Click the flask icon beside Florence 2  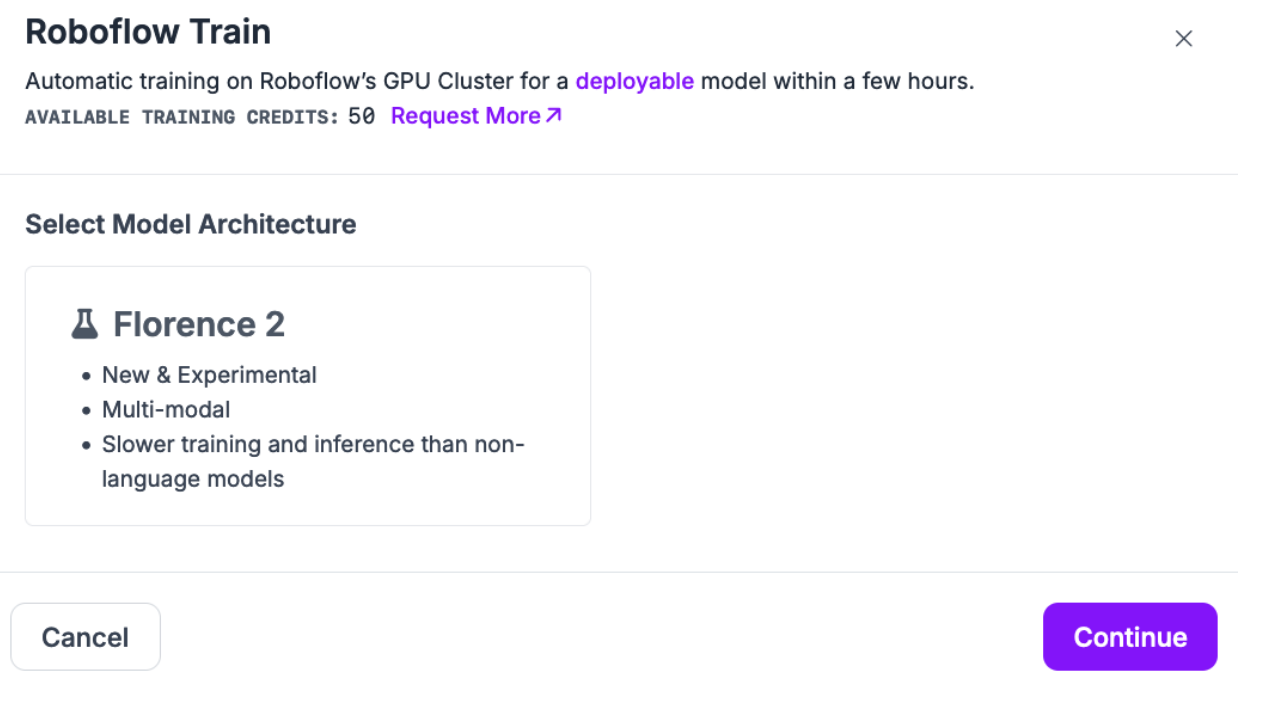coord(85,324)
